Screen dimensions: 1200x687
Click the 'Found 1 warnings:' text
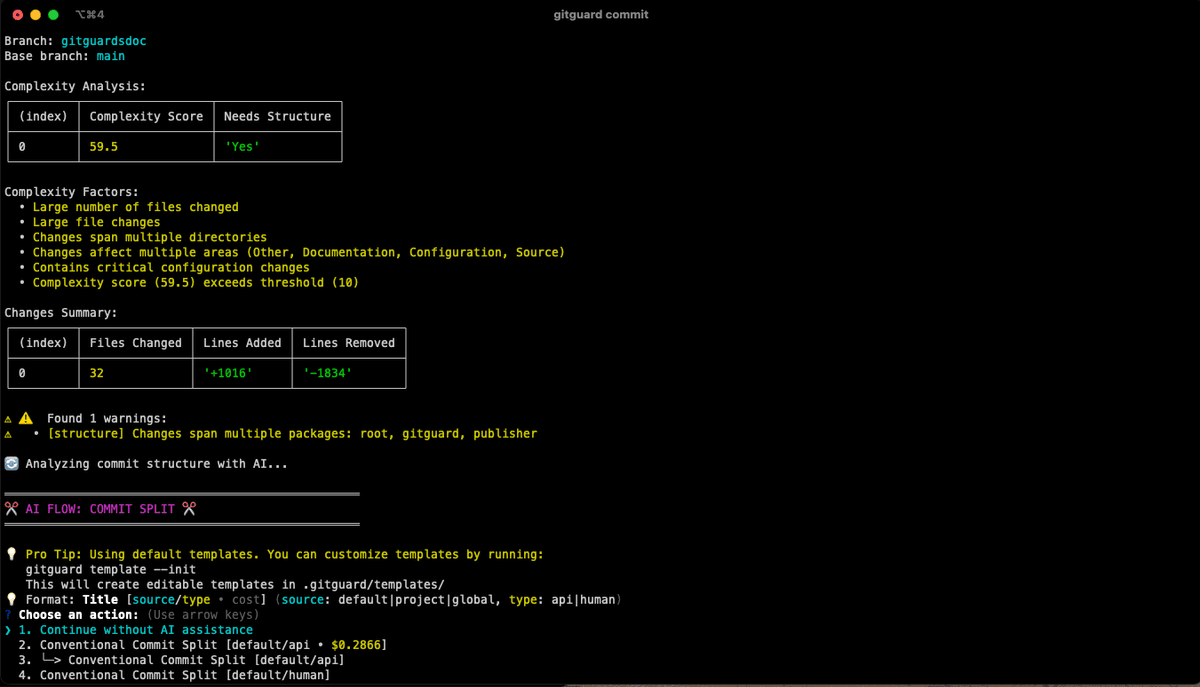[107, 418]
